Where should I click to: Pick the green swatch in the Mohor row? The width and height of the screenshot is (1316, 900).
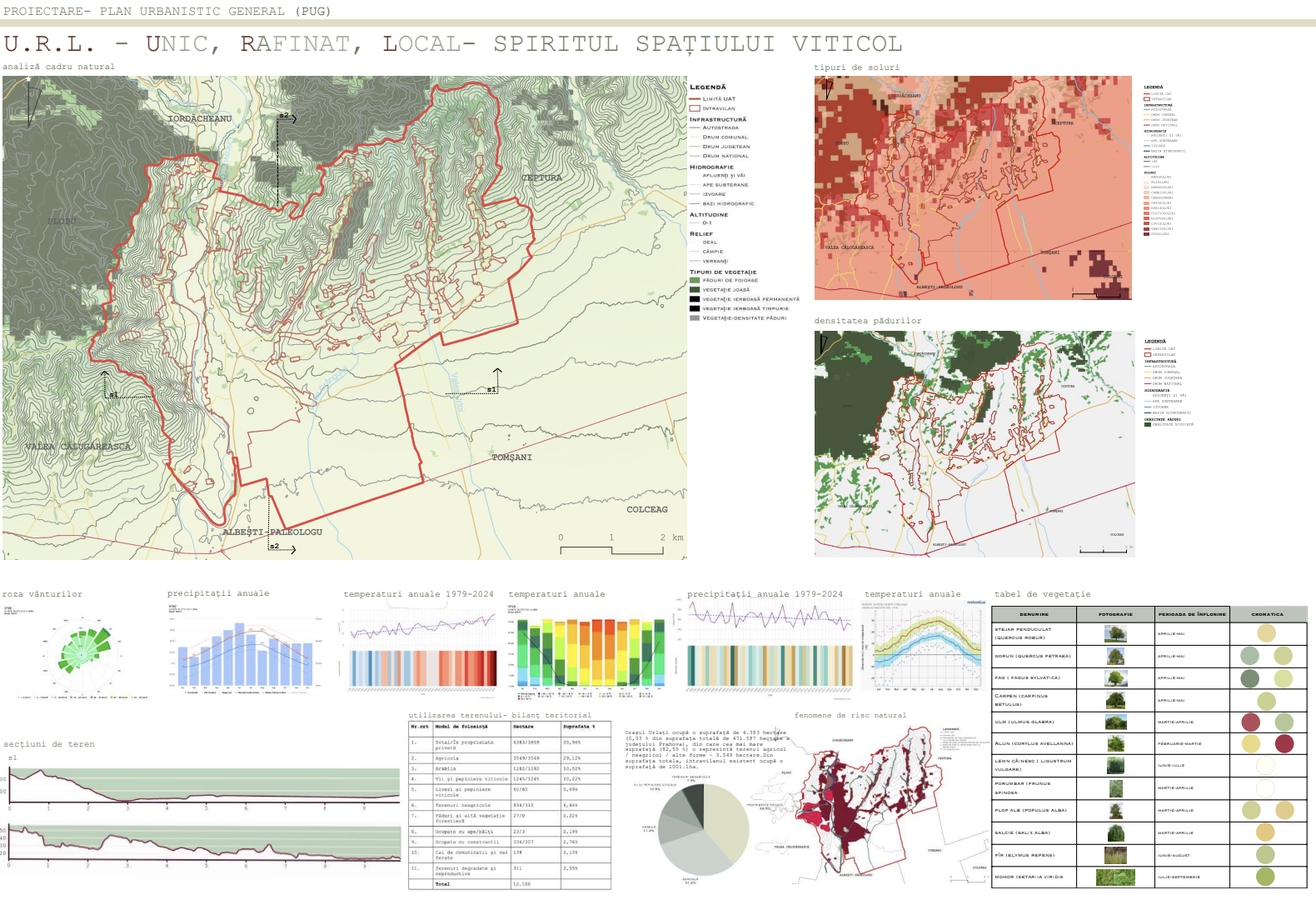click(1265, 876)
